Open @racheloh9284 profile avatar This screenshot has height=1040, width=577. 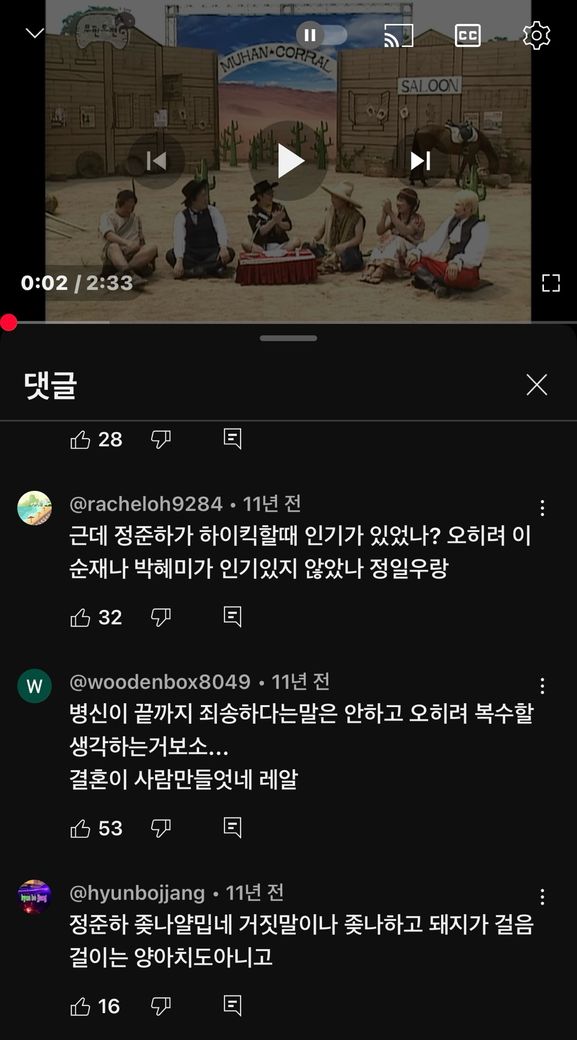(34, 508)
